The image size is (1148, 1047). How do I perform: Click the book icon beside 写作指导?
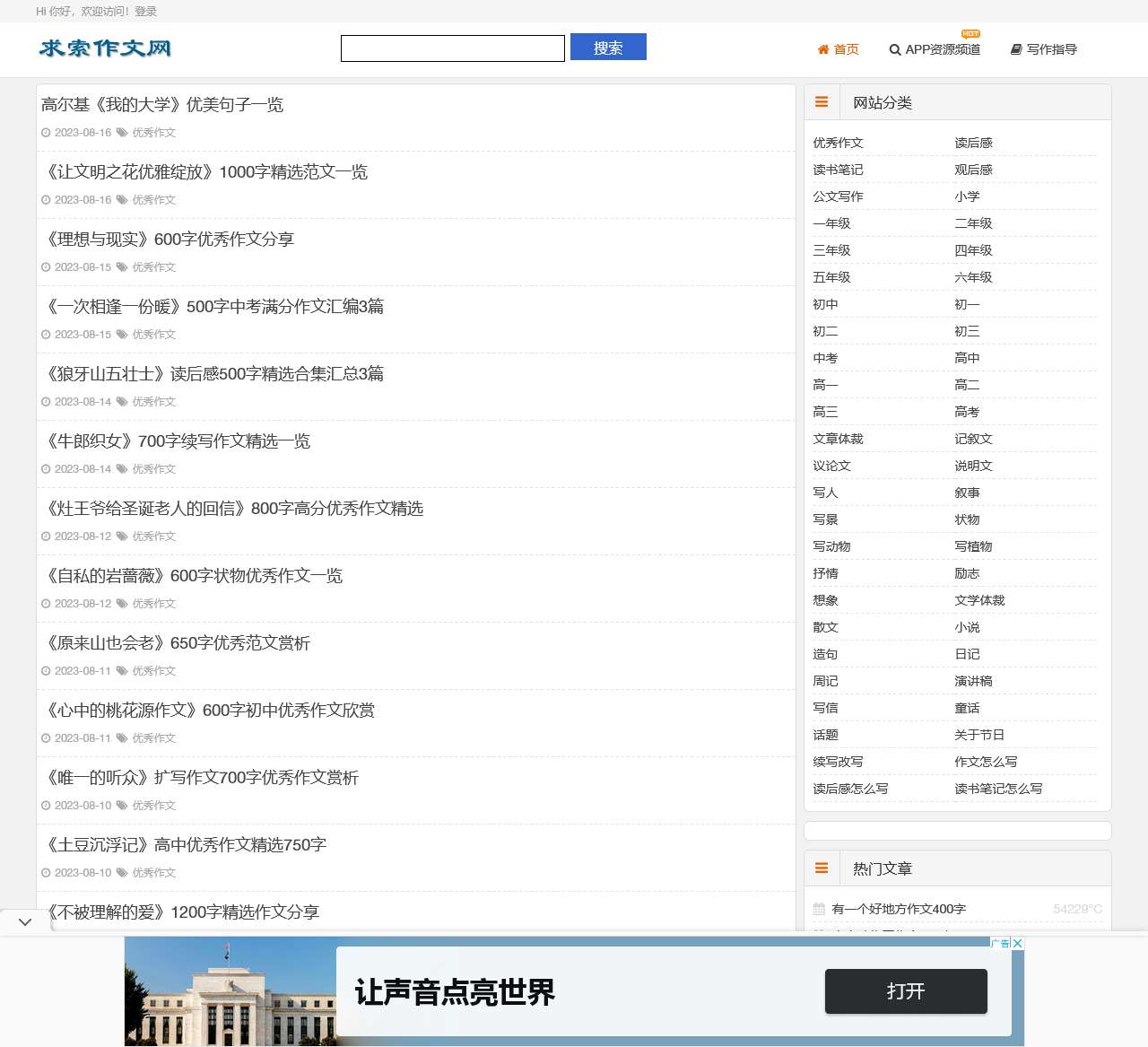point(1016,49)
